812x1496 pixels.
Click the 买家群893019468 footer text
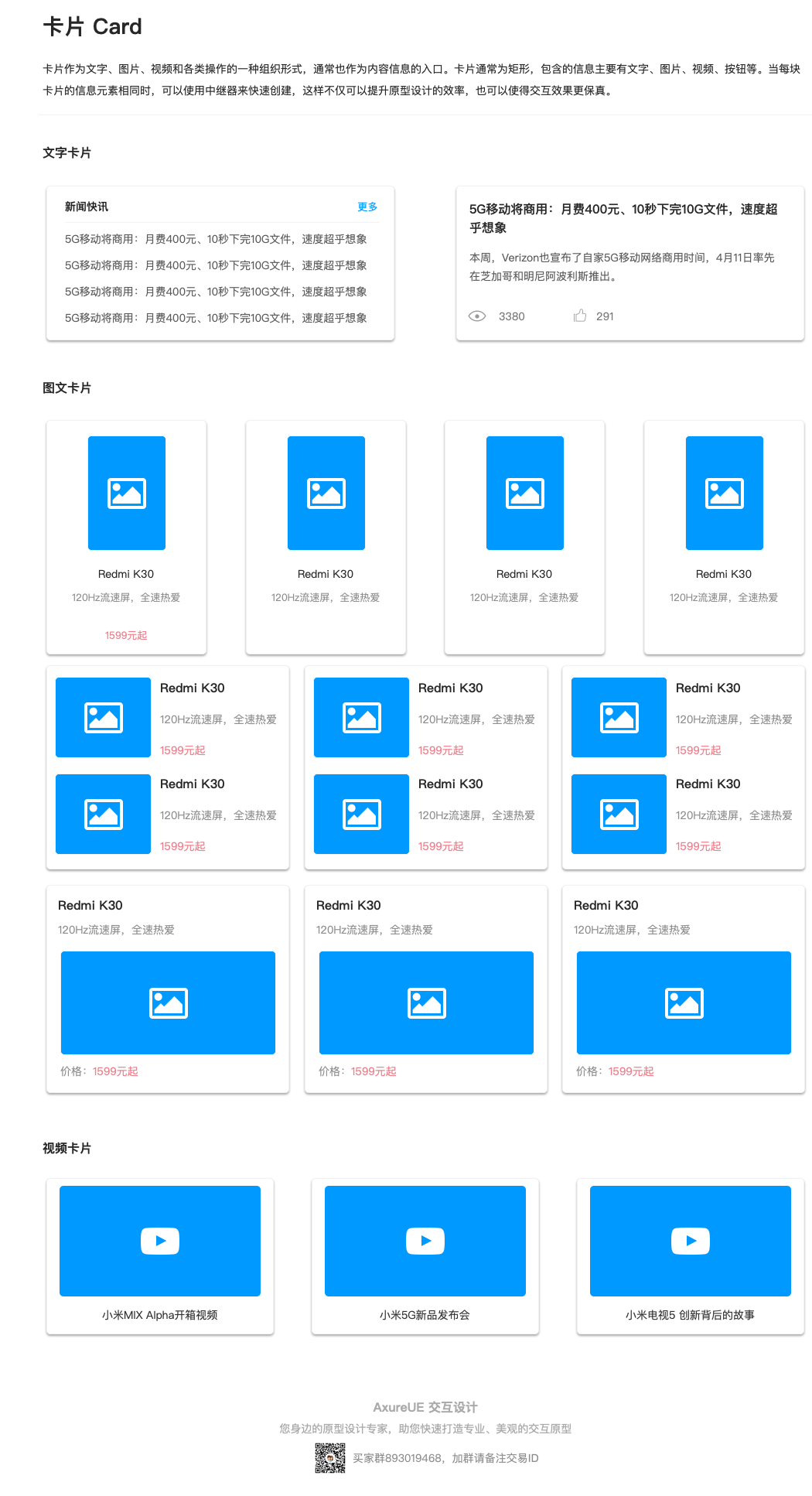coord(445,1458)
